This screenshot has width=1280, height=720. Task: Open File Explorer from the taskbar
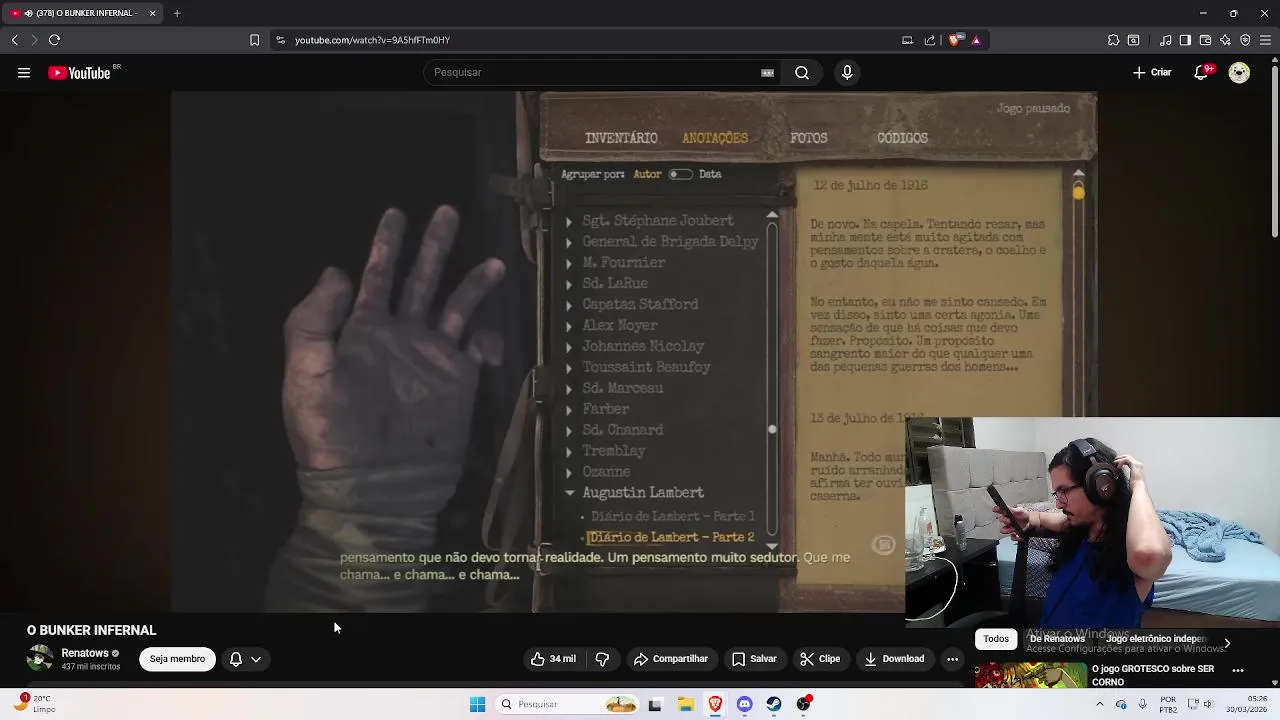tap(685, 704)
